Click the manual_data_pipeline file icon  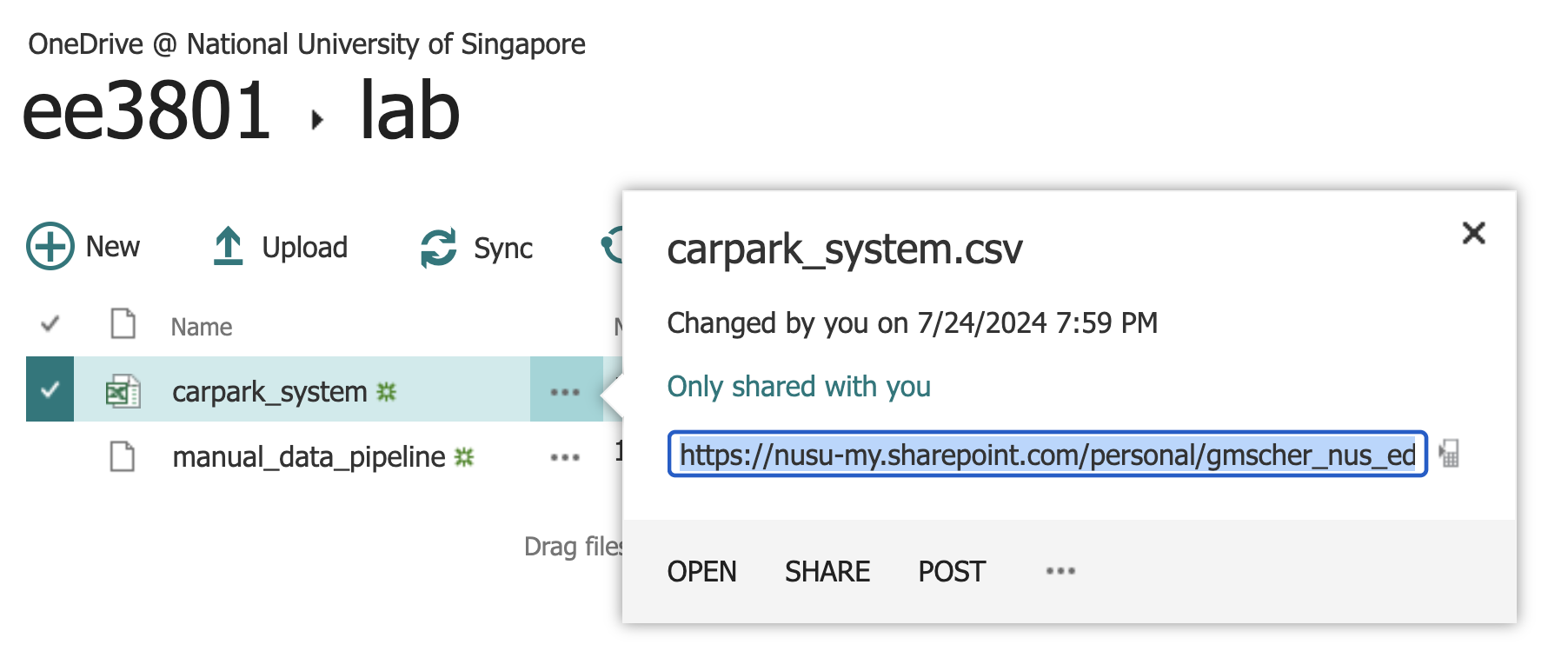click(x=123, y=456)
